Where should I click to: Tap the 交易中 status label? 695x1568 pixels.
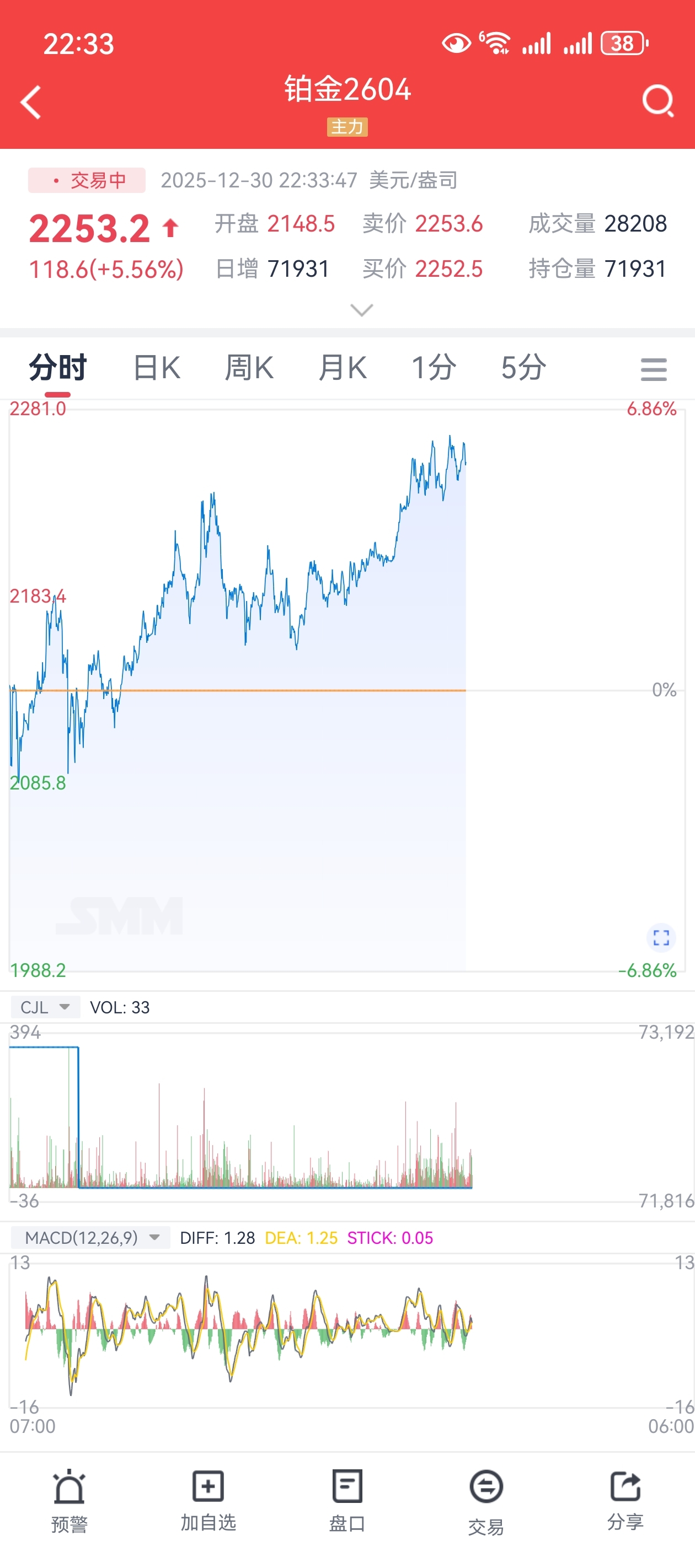click(87, 180)
